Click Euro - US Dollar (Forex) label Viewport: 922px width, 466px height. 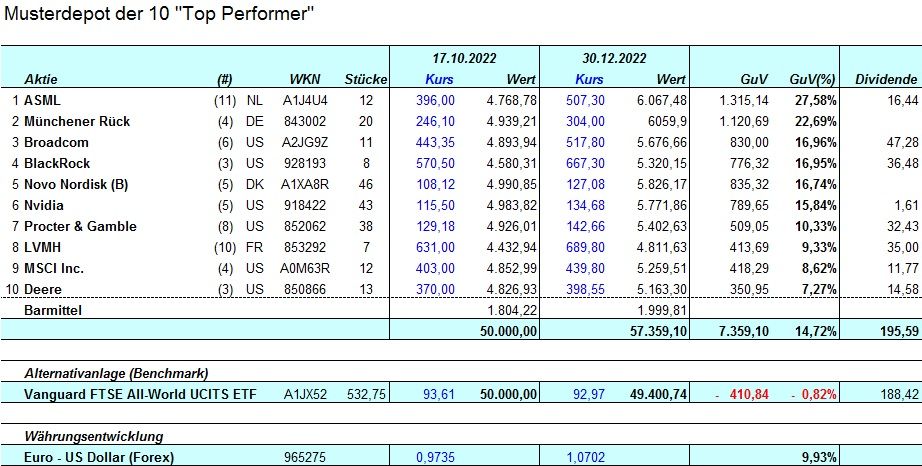99,458
